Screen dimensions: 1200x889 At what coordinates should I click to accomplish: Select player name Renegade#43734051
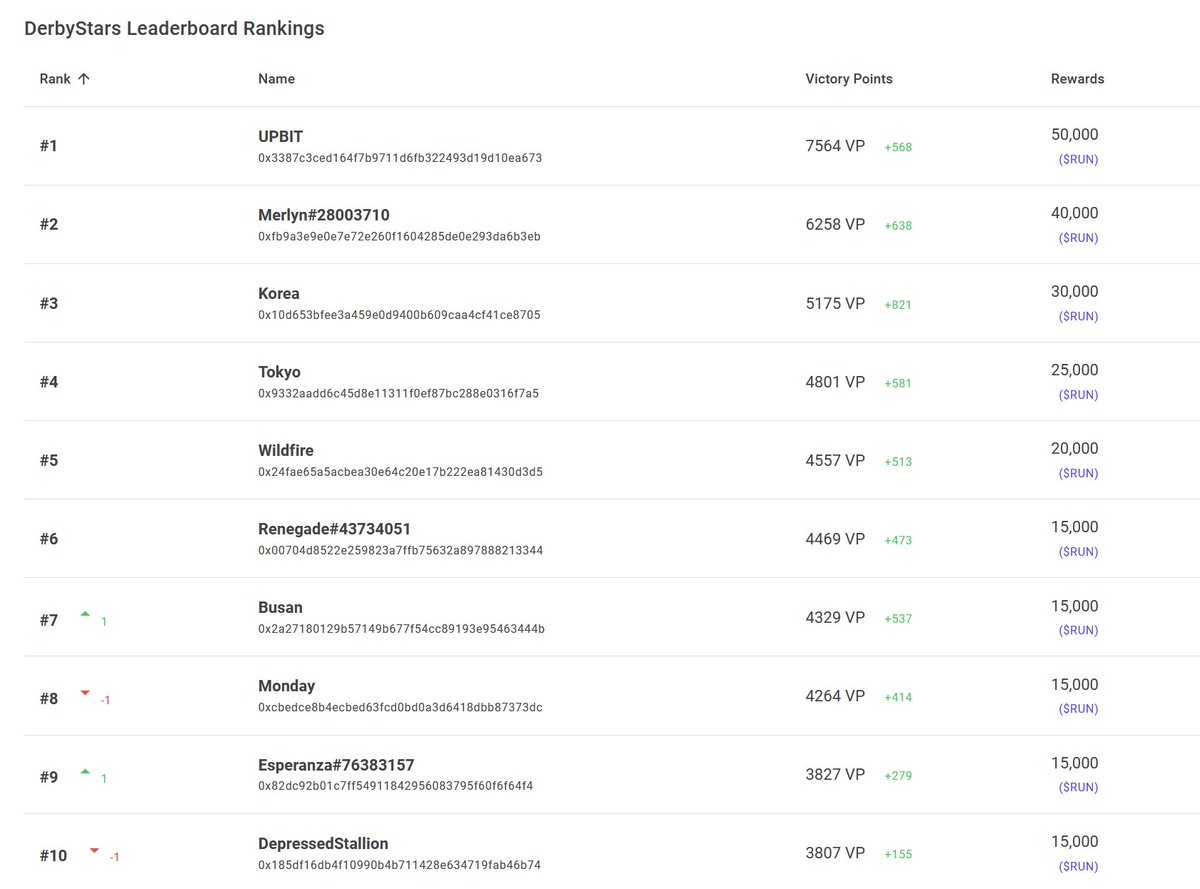[x=334, y=529]
